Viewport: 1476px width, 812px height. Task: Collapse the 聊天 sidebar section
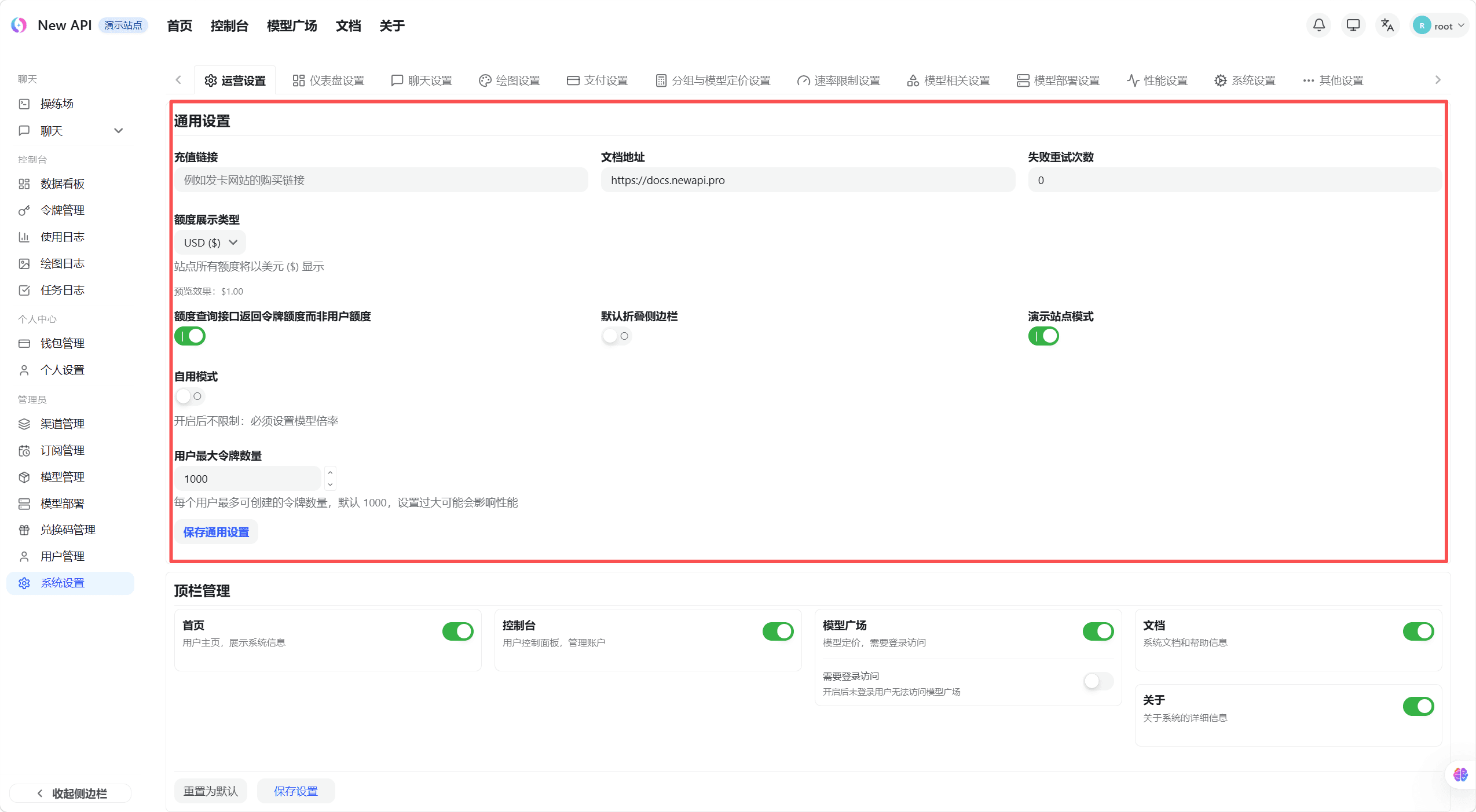click(119, 130)
